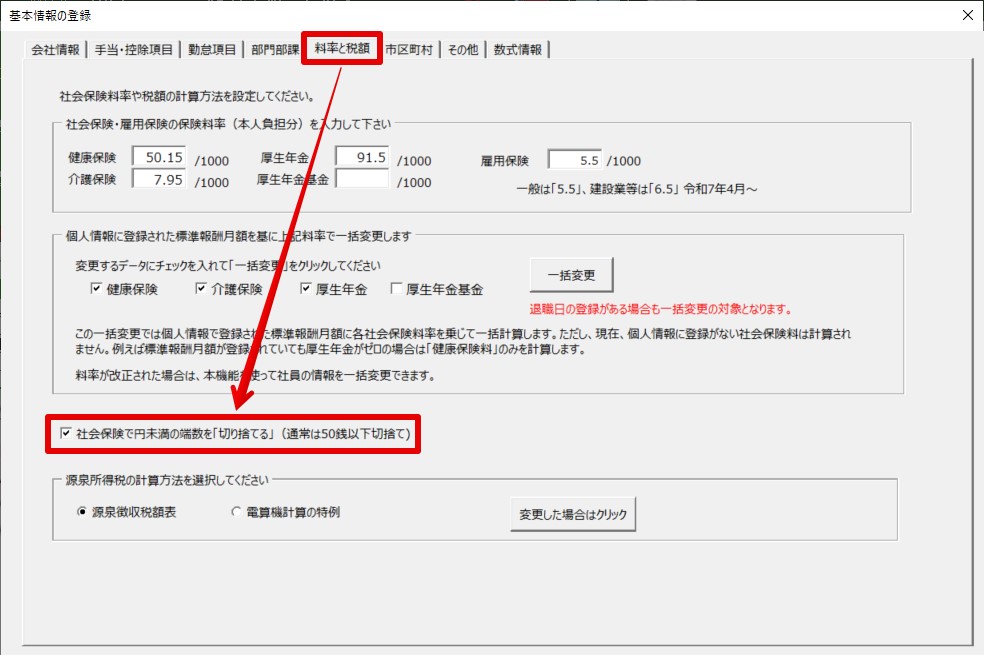Open the その他 tab
The height and width of the screenshot is (655, 984).
pos(463,49)
